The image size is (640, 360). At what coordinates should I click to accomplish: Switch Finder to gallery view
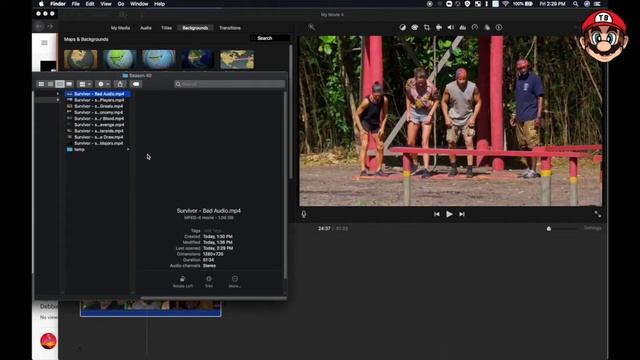(69, 84)
